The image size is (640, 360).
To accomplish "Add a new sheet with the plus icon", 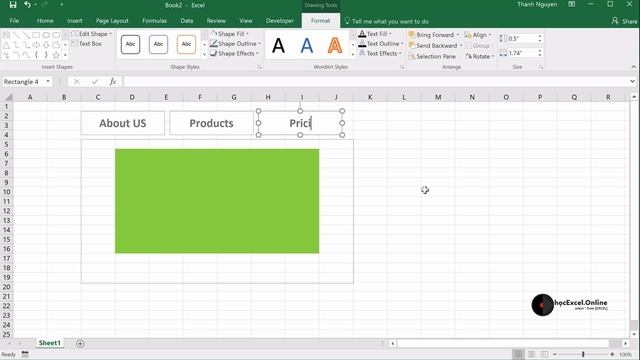I will 80,344.
